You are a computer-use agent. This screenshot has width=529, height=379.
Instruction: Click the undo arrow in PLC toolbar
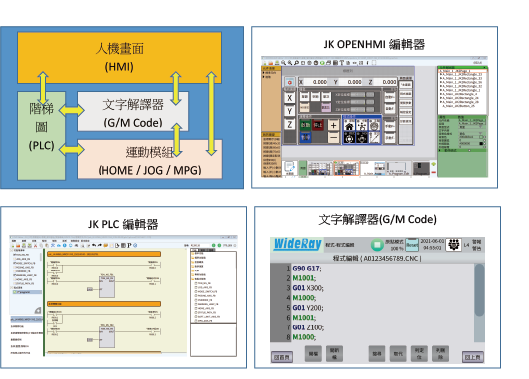(94, 245)
